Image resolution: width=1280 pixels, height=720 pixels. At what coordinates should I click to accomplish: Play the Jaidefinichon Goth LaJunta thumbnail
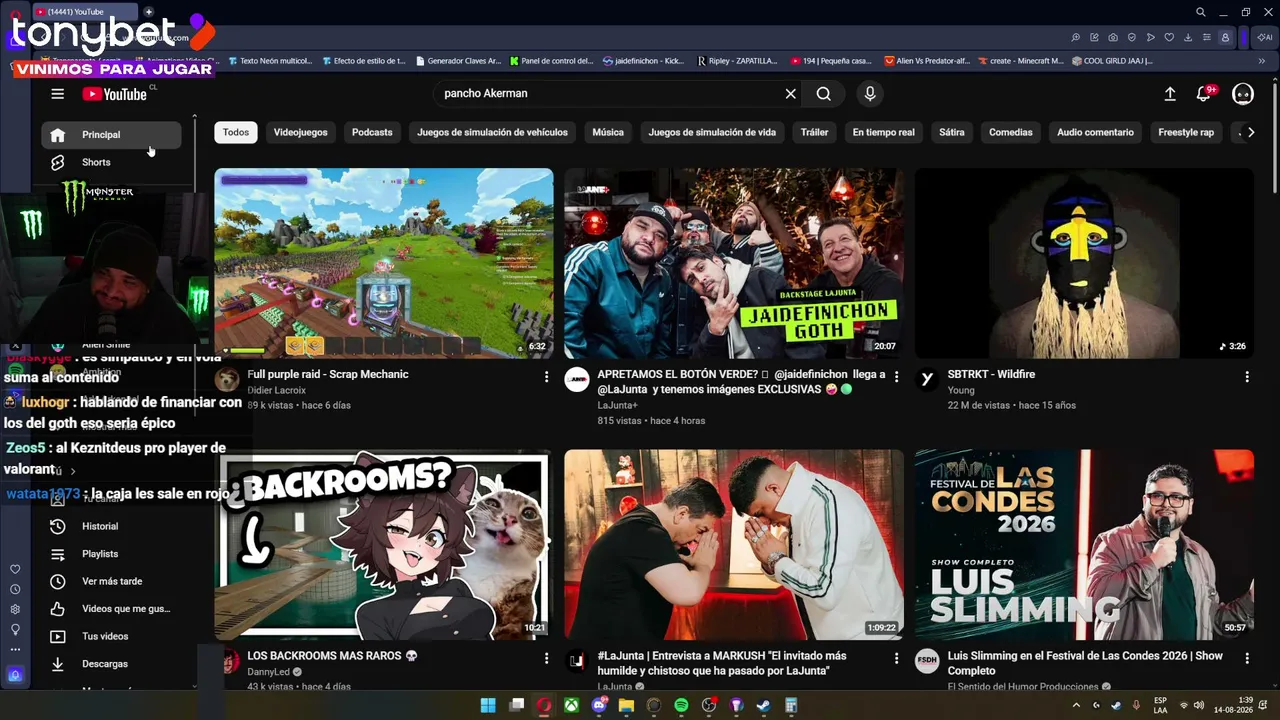click(734, 263)
